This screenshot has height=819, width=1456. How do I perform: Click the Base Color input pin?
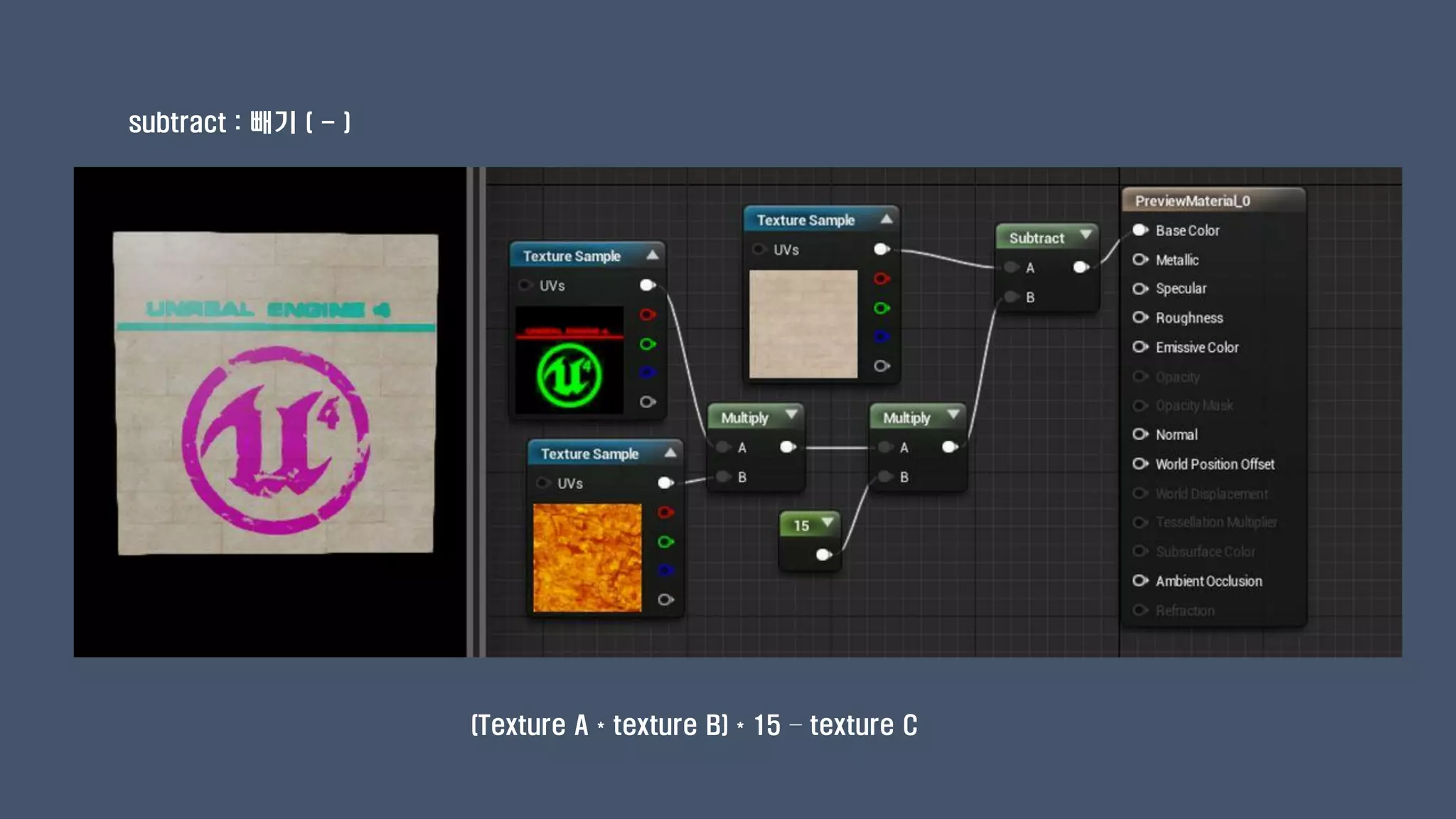(x=1140, y=230)
